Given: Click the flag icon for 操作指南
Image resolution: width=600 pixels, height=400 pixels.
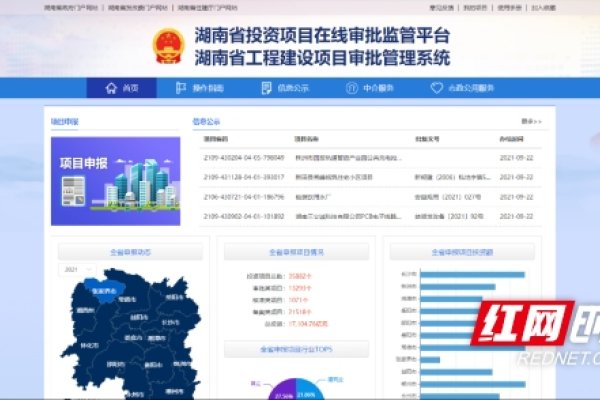Looking at the screenshot, I should 181,88.
